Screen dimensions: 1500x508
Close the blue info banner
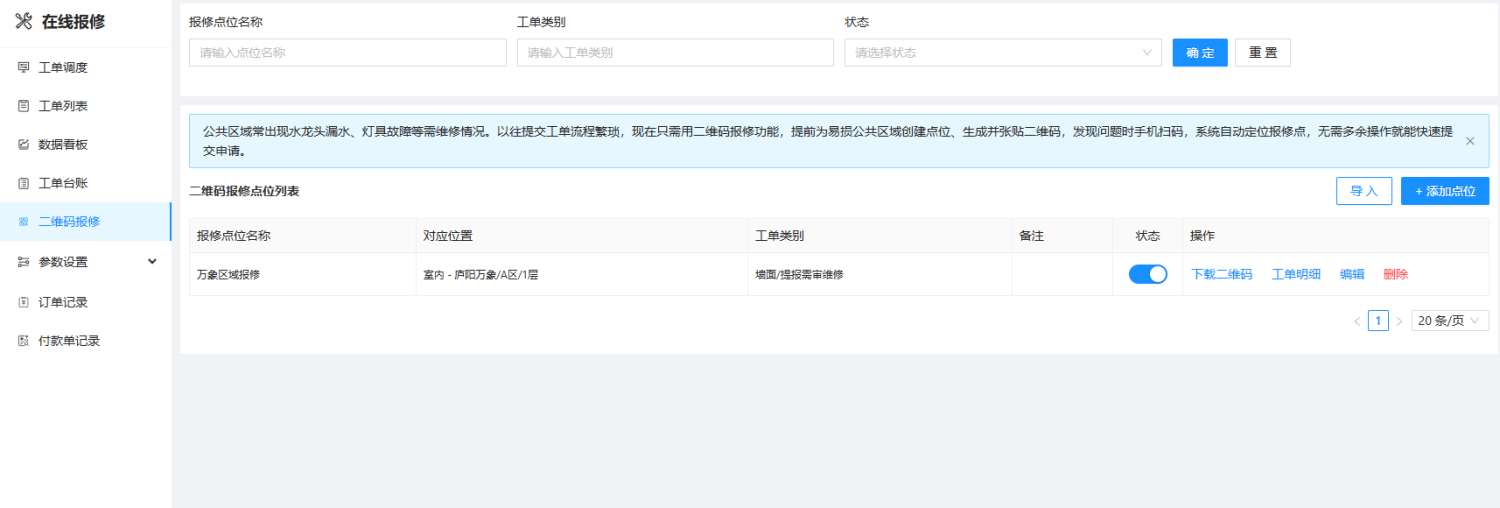(1469, 141)
